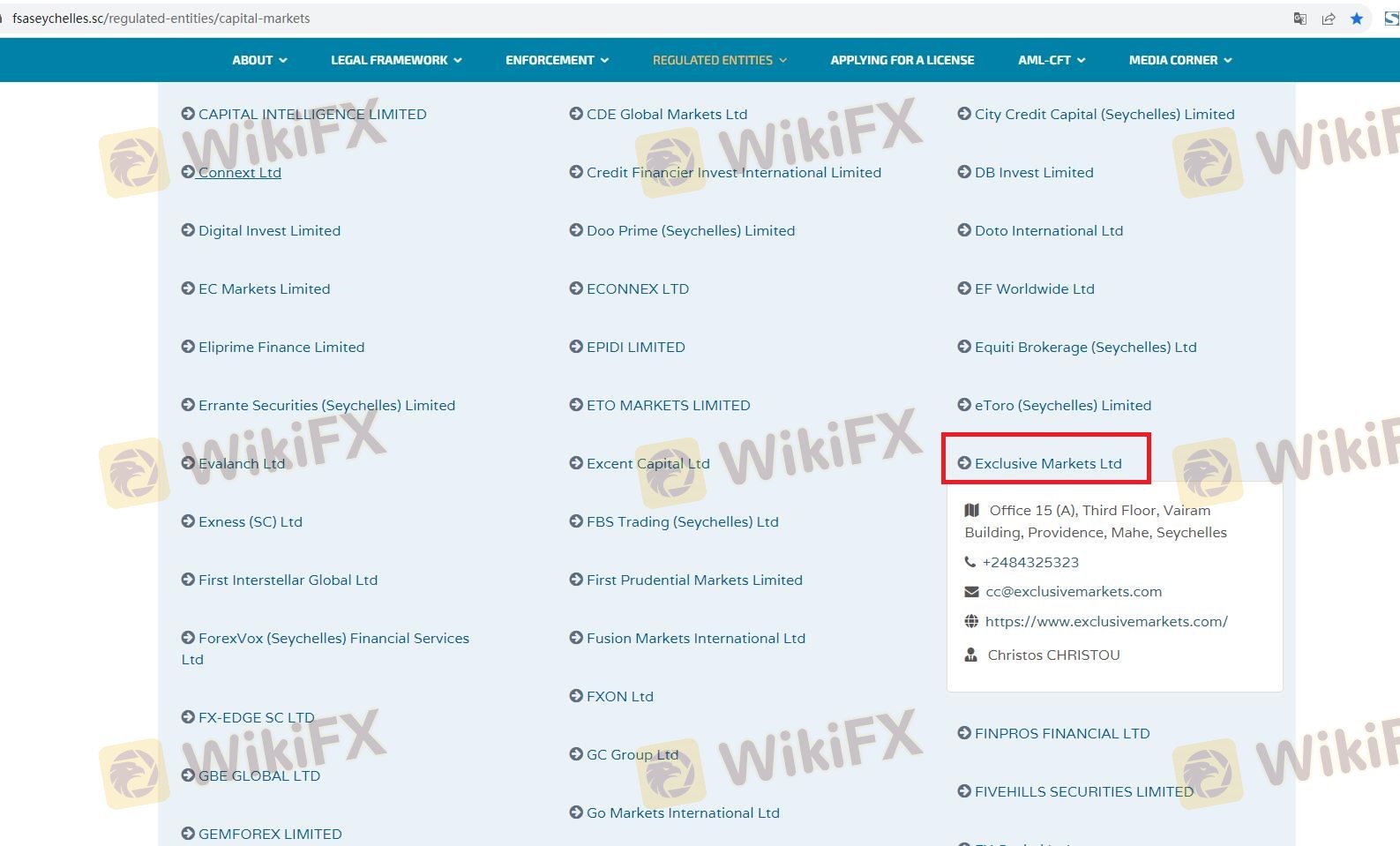1400x846 pixels.
Task: Click the globe icon beside the website URL
Action: point(971,621)
